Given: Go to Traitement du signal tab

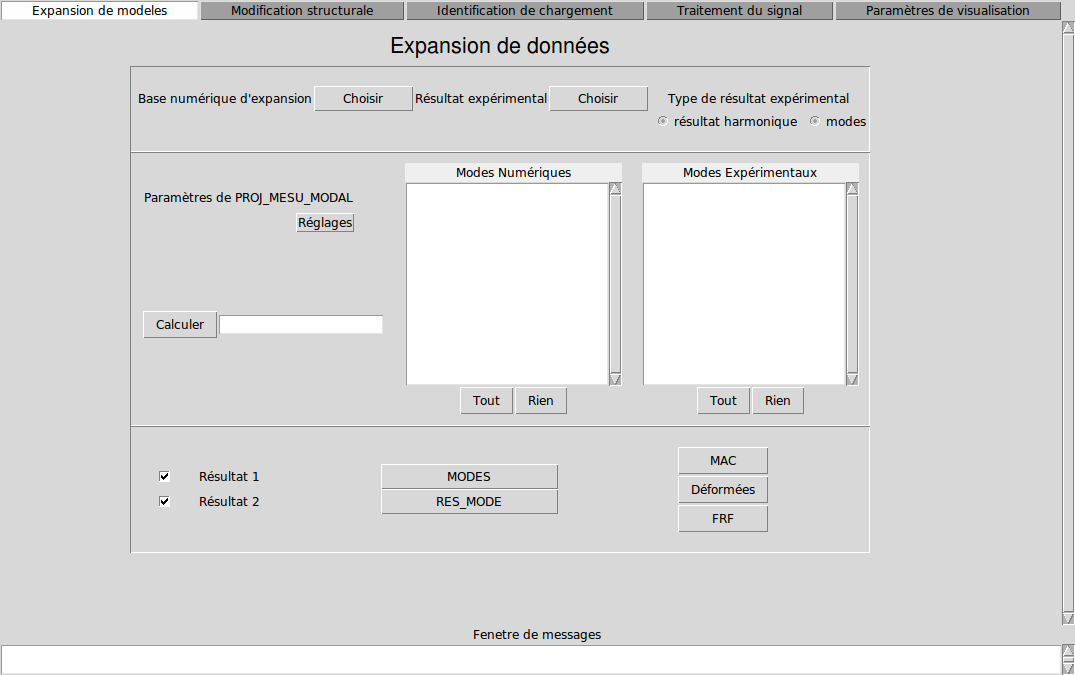Looking at the screenshot, I should (739, 11).
